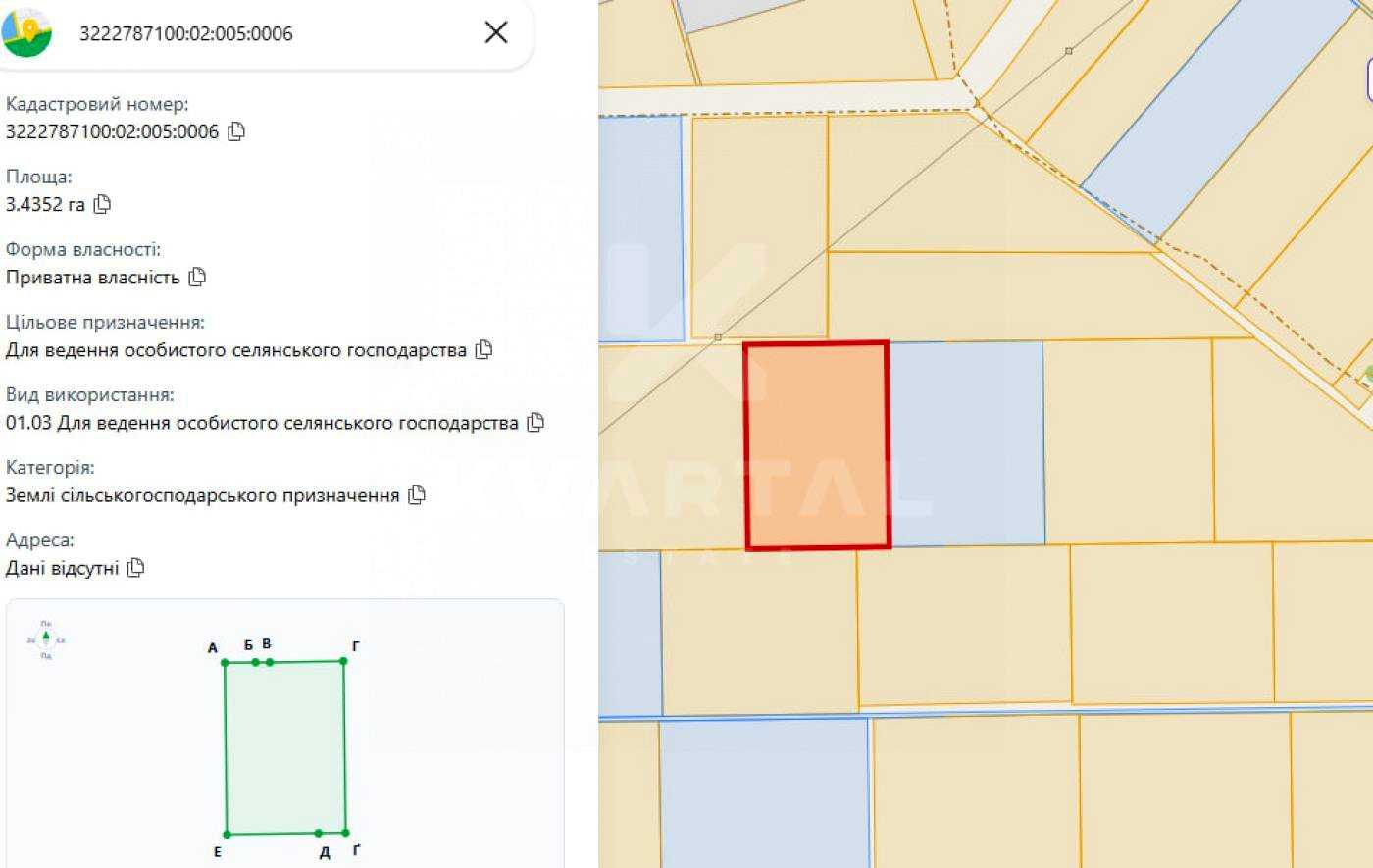This screenshot has height=868, width=1373.
Task: Select the large blue parcel at bottom
Action: coord(764,792)
